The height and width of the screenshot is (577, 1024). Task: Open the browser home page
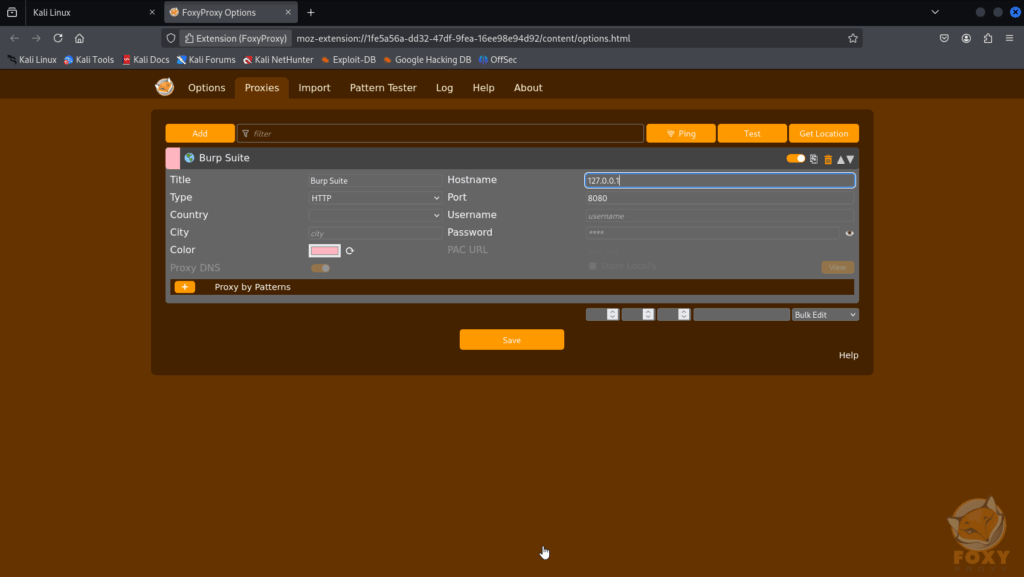click(79, 39)
